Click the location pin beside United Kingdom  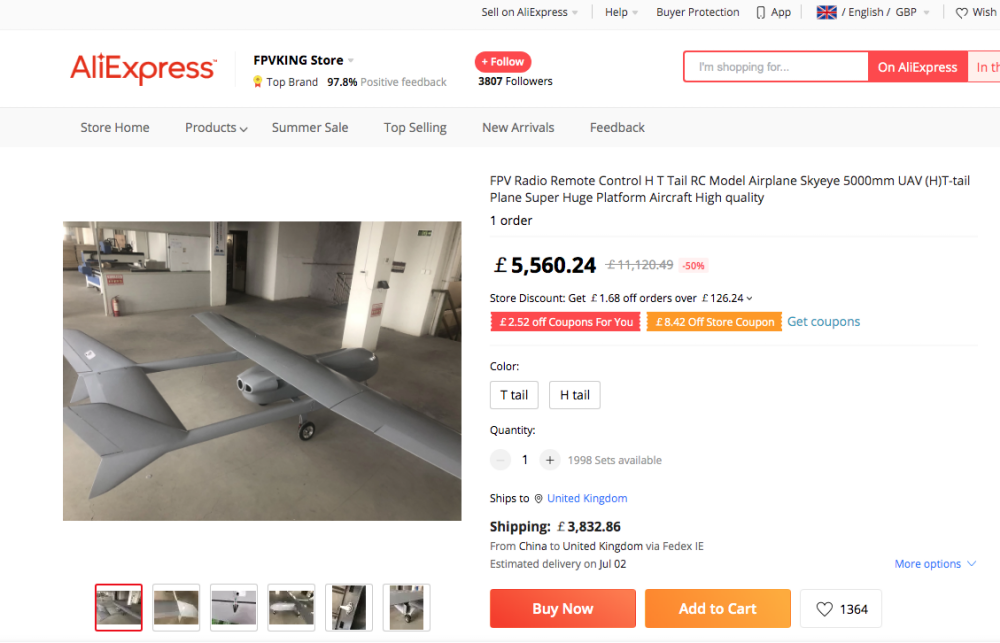[x=538, y=499]
